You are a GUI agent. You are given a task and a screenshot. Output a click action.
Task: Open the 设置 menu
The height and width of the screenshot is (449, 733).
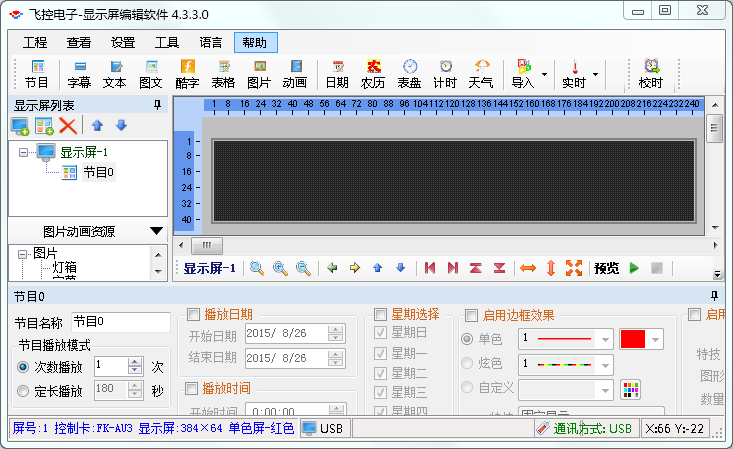pos(123,42)
